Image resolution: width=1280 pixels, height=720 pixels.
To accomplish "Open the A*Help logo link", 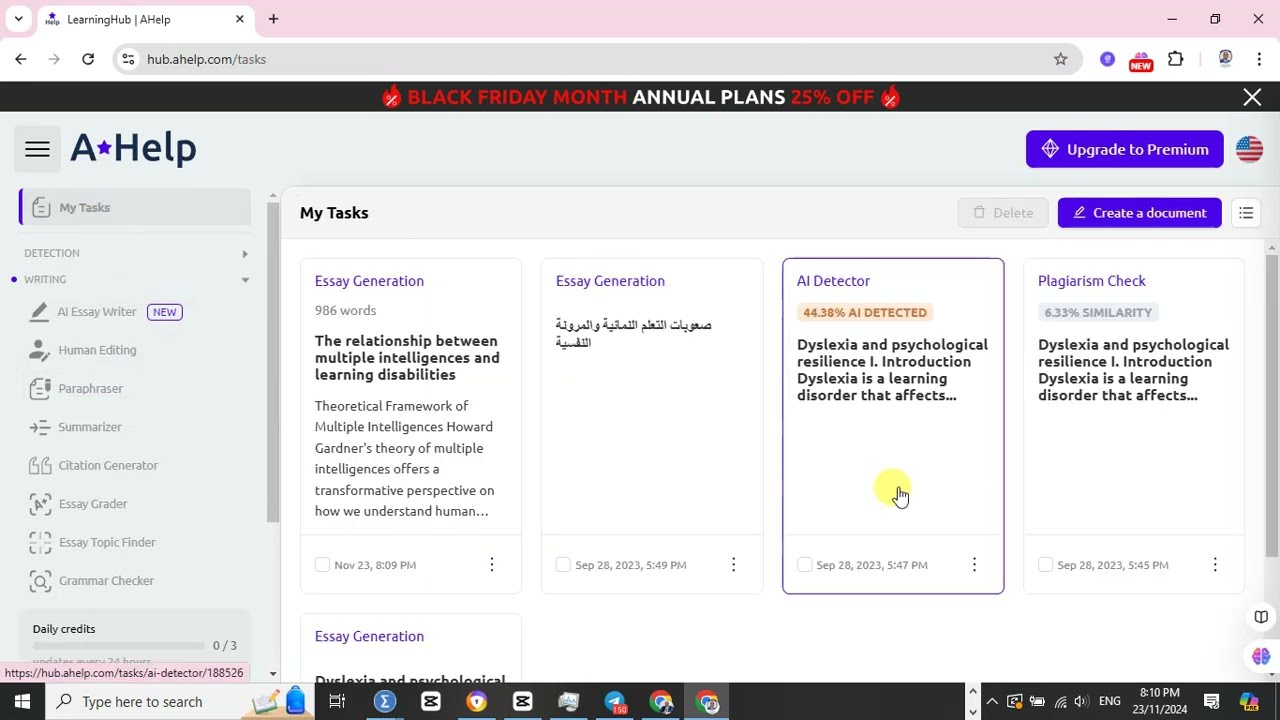I will [x=133, y=148].
